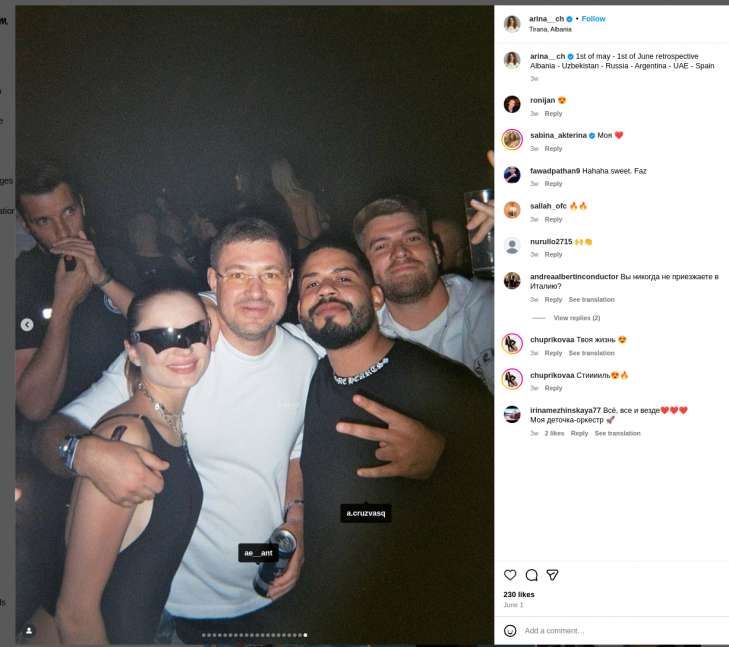Open sabina_akterina's story ring avatar
Viewport: 729px width, 647px height.
[512, 139]
